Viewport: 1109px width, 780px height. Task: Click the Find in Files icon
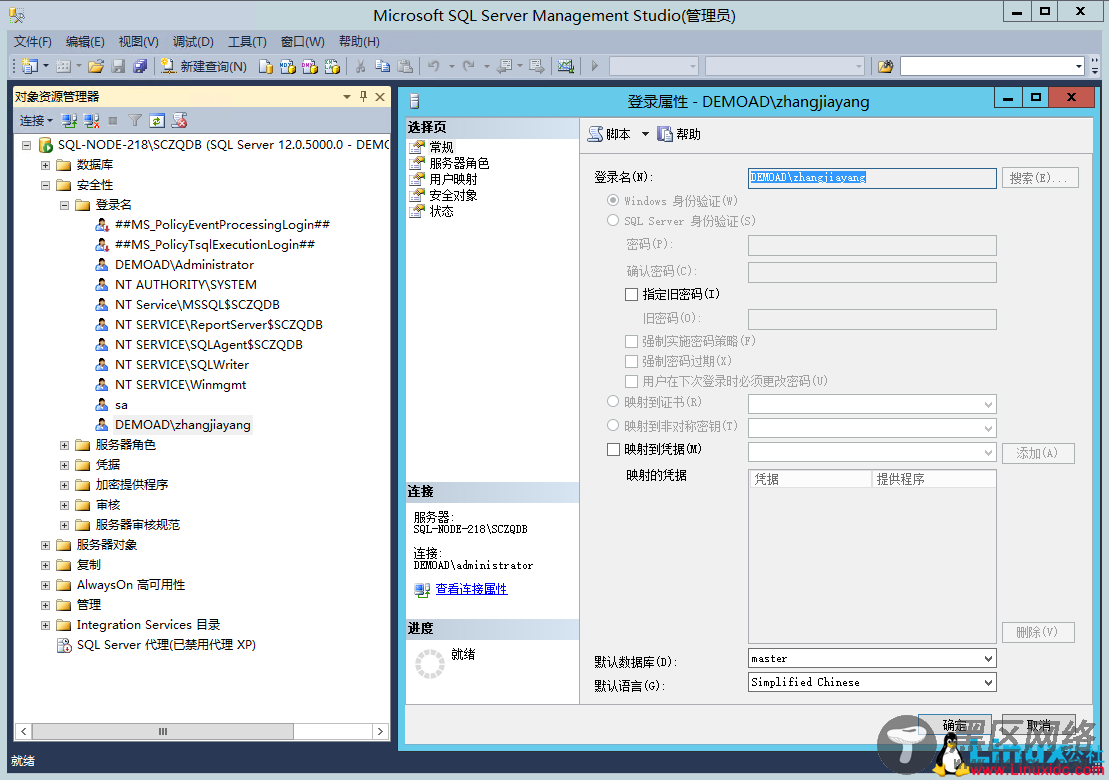coord(885,66)
